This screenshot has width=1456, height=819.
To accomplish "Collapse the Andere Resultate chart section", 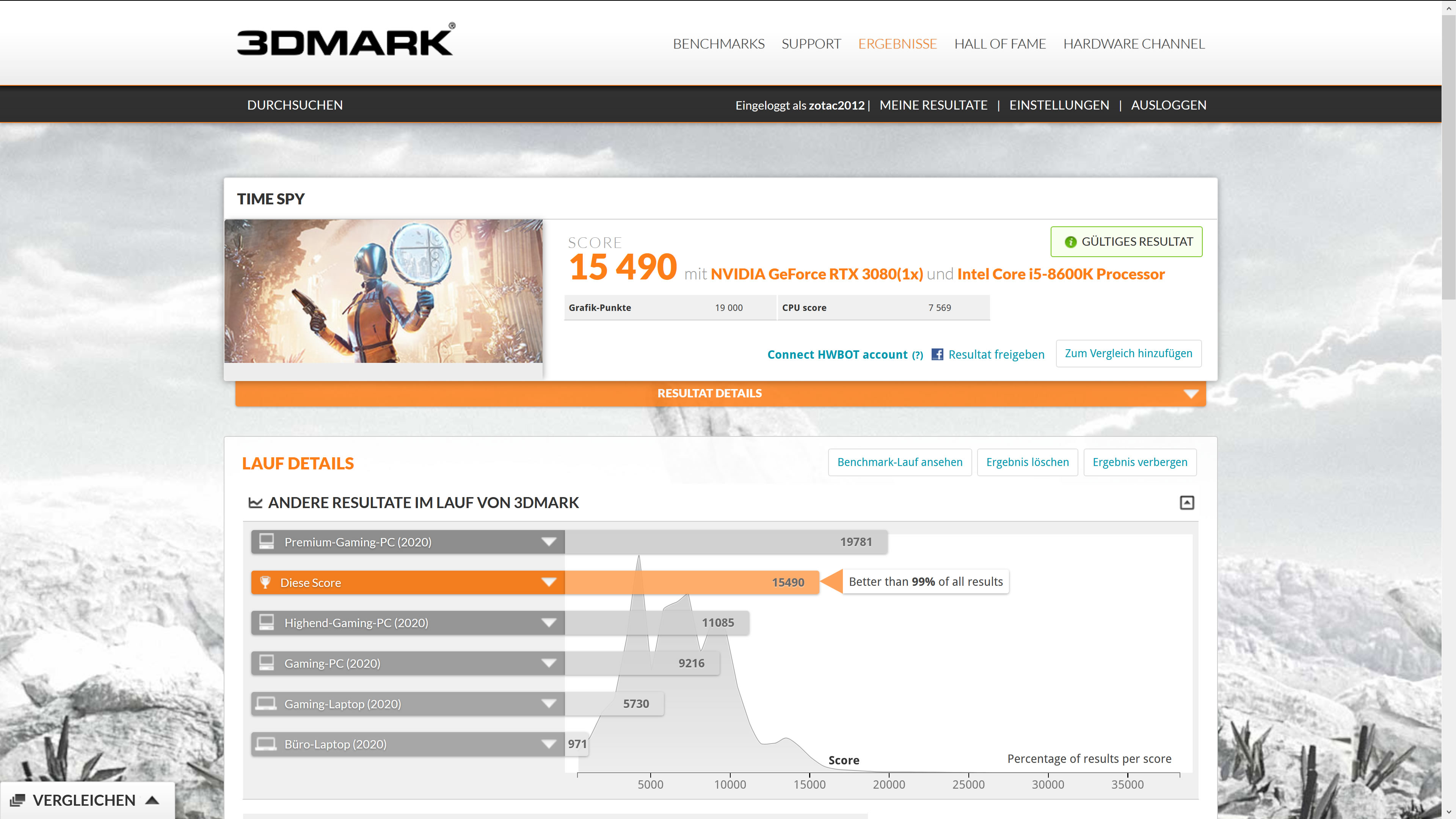I will click(1186, 502).
